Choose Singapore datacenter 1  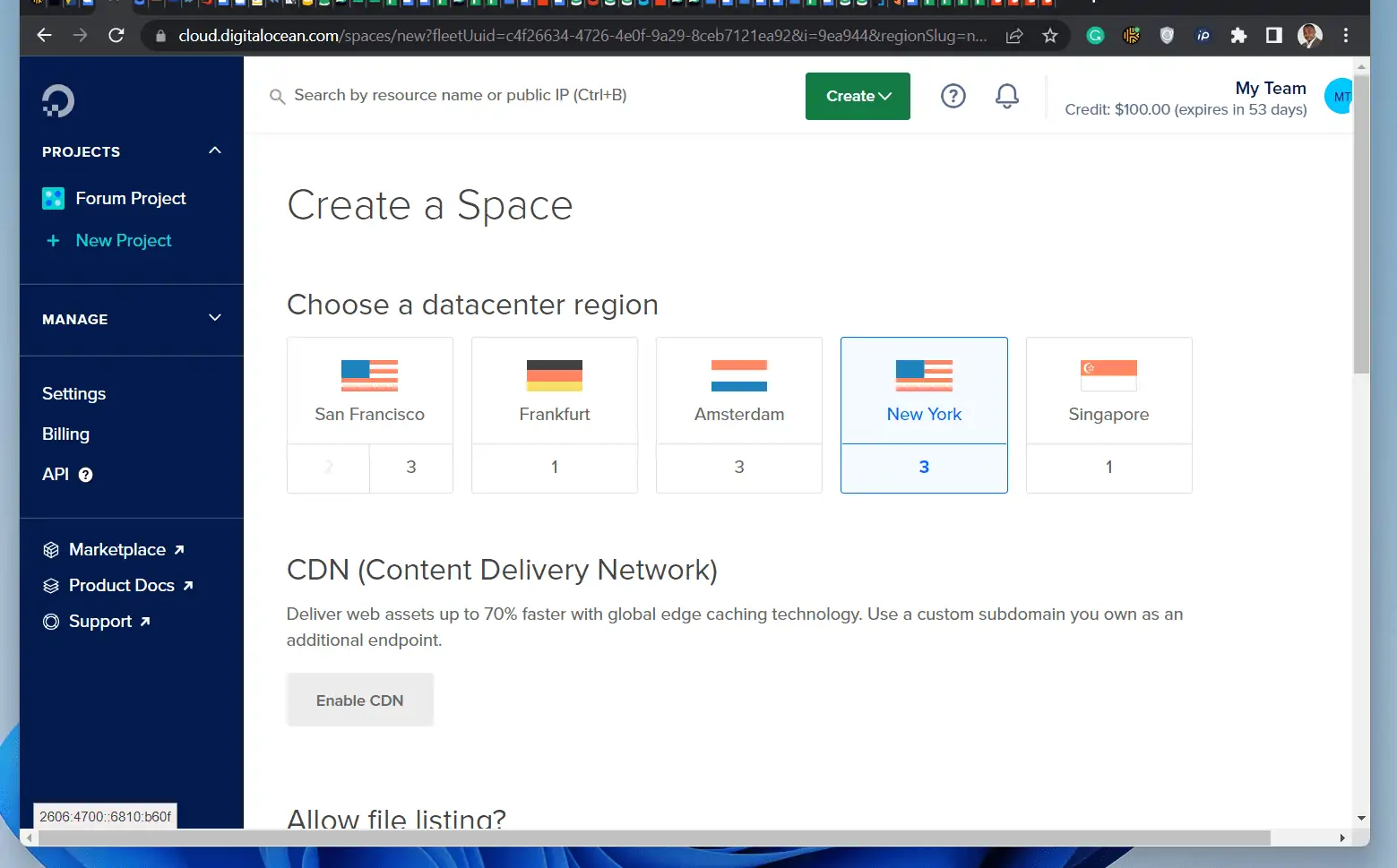1108,468
